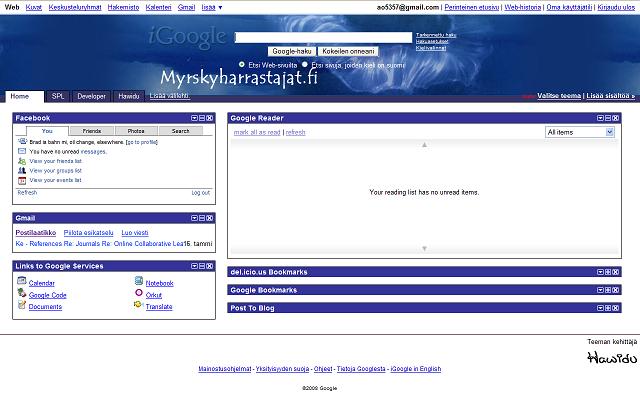Open Postilaatikko in the Gmail gadget
640x395 pixels.
(36, 233)
